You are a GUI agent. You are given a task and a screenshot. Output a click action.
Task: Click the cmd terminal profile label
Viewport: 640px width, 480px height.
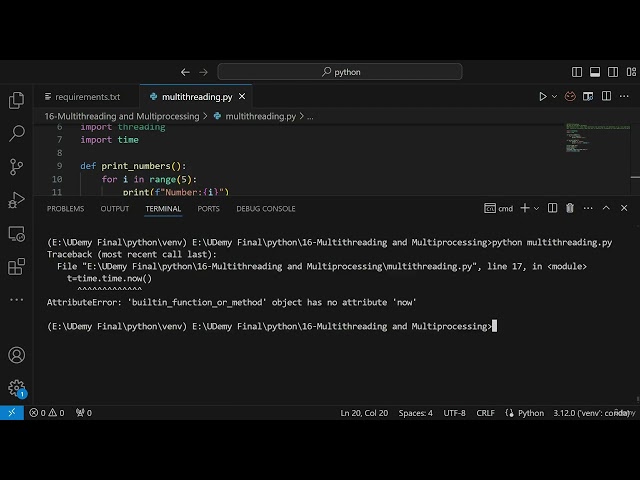point(498,209)
